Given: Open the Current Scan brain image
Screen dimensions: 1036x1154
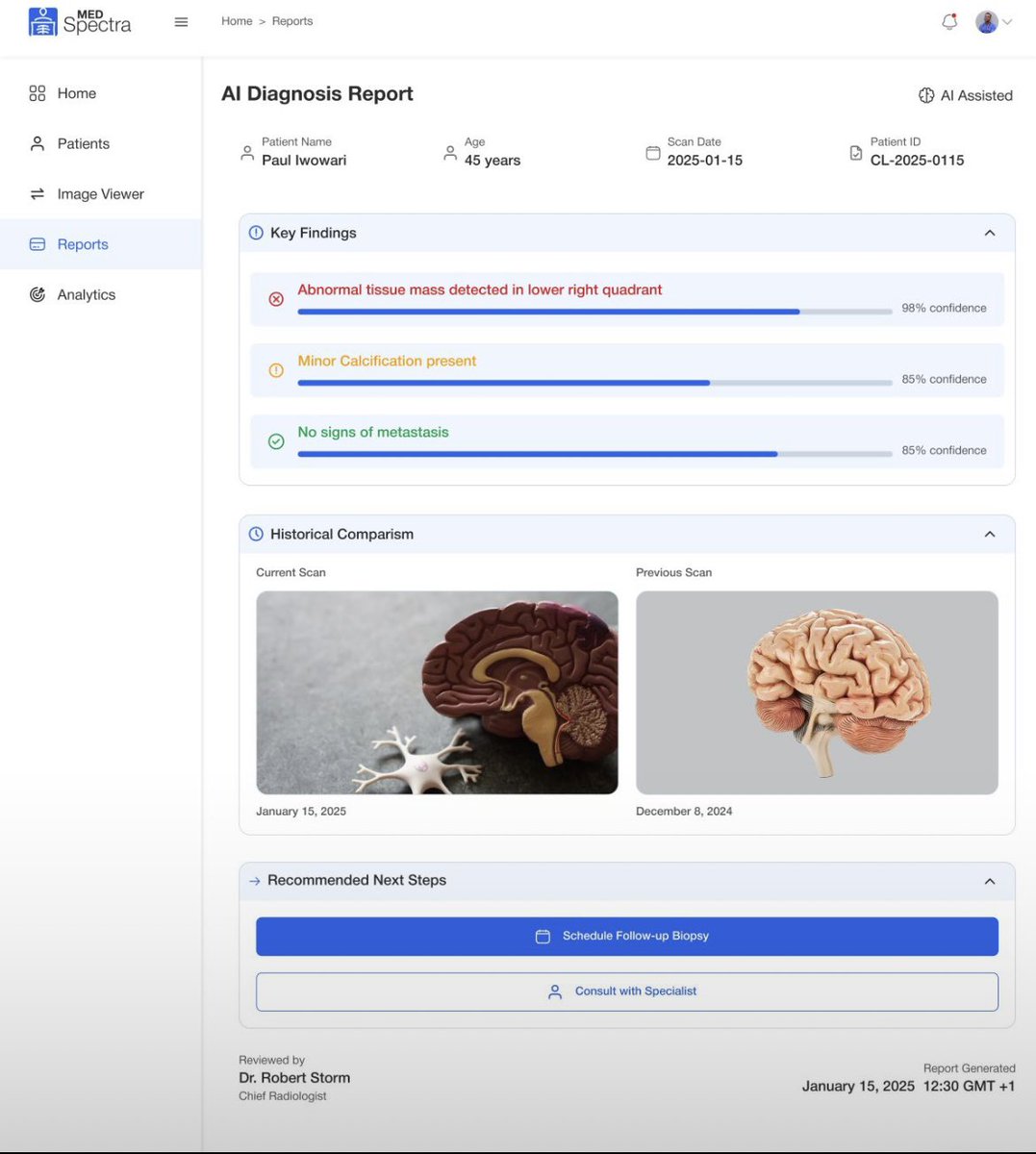Looking at the screenshot, I should click(x=437, y=691).
